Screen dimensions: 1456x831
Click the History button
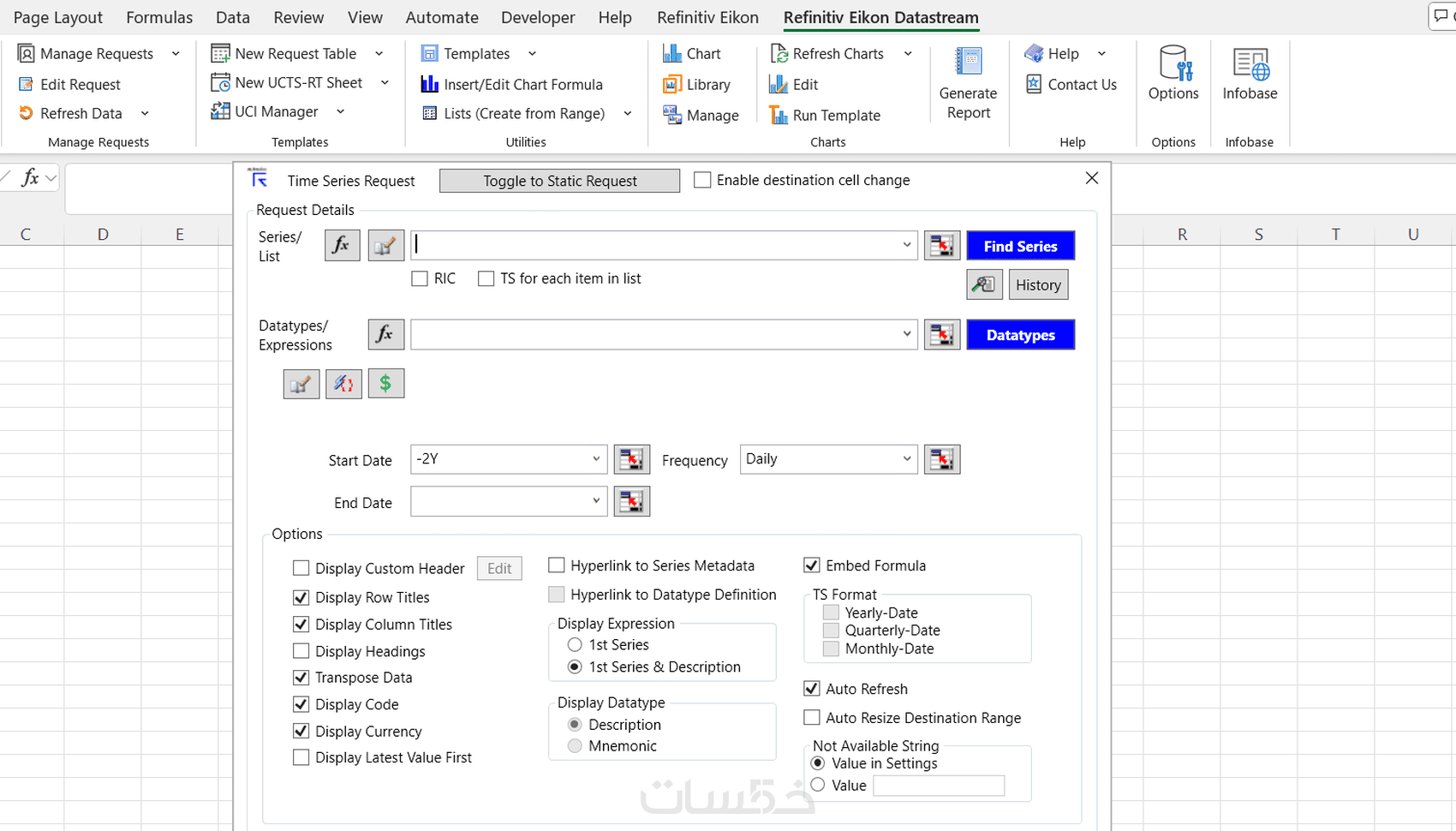[1039, 285]
